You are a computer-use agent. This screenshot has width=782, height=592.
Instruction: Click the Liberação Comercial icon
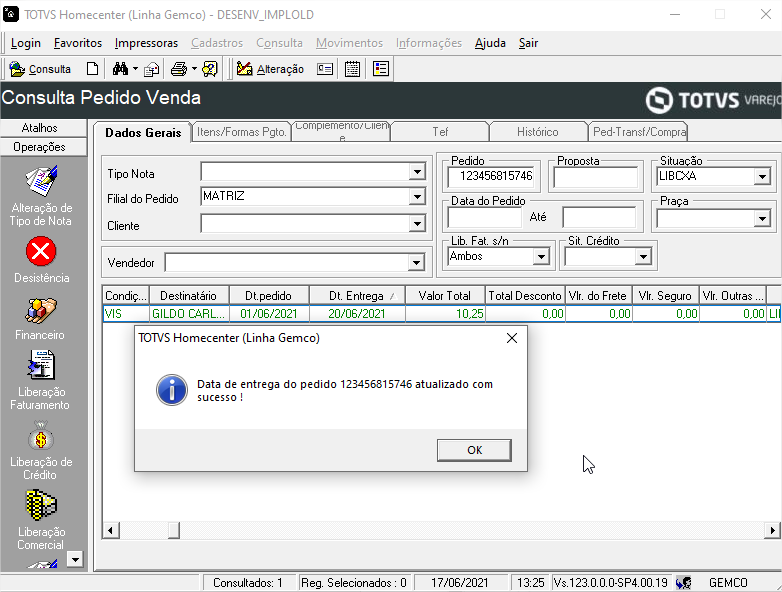coord(41,505)
